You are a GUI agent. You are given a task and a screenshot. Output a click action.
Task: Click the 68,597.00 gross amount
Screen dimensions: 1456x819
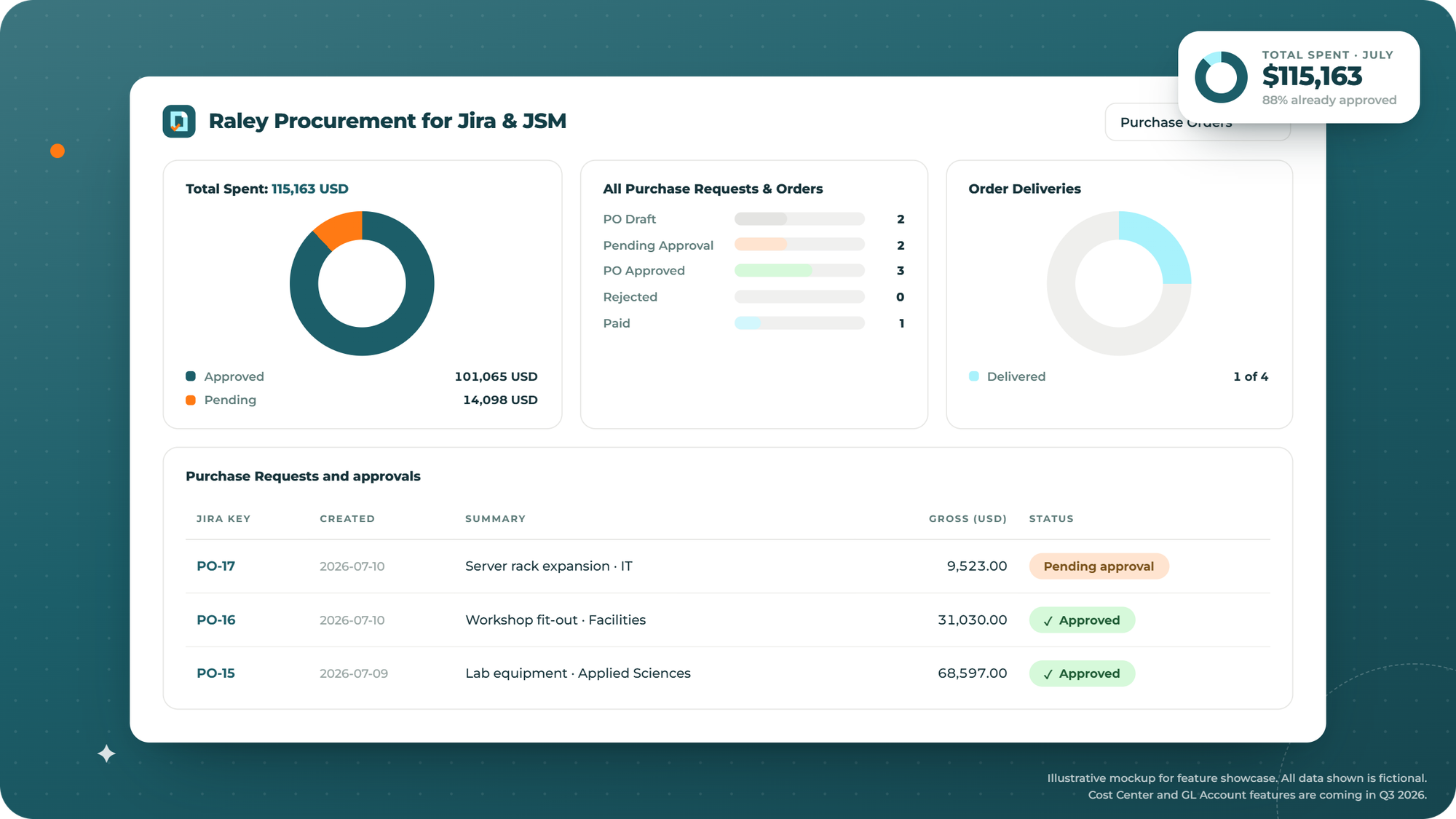coord(973,673)
